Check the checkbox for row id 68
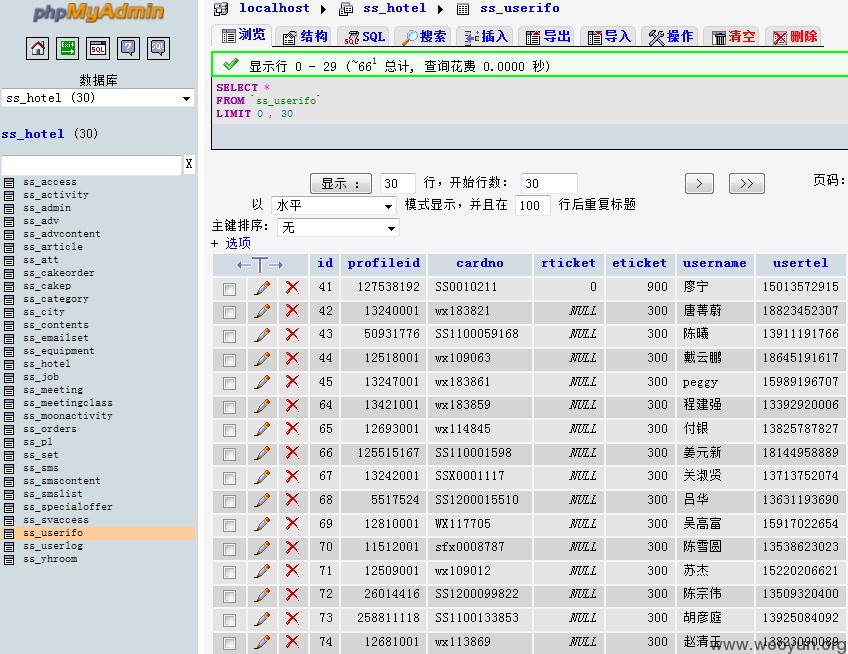The height and width of the screenshot is (654, 848). click(x=229, y=501)
